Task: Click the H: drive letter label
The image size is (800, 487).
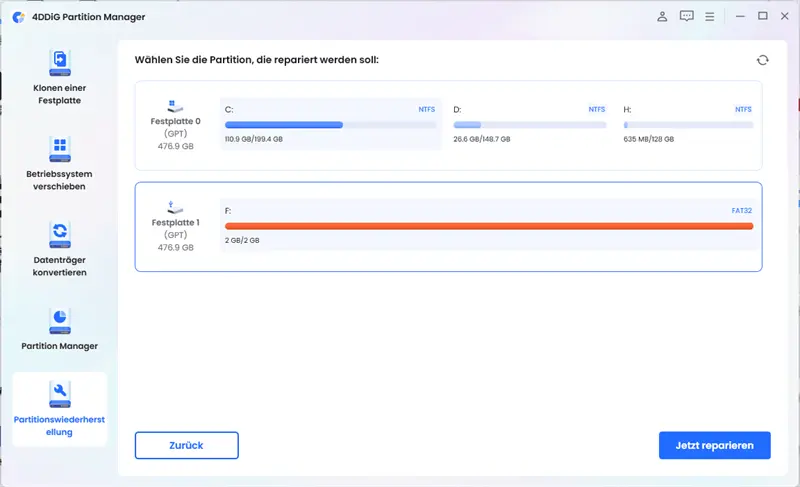Action: [627, 110]
